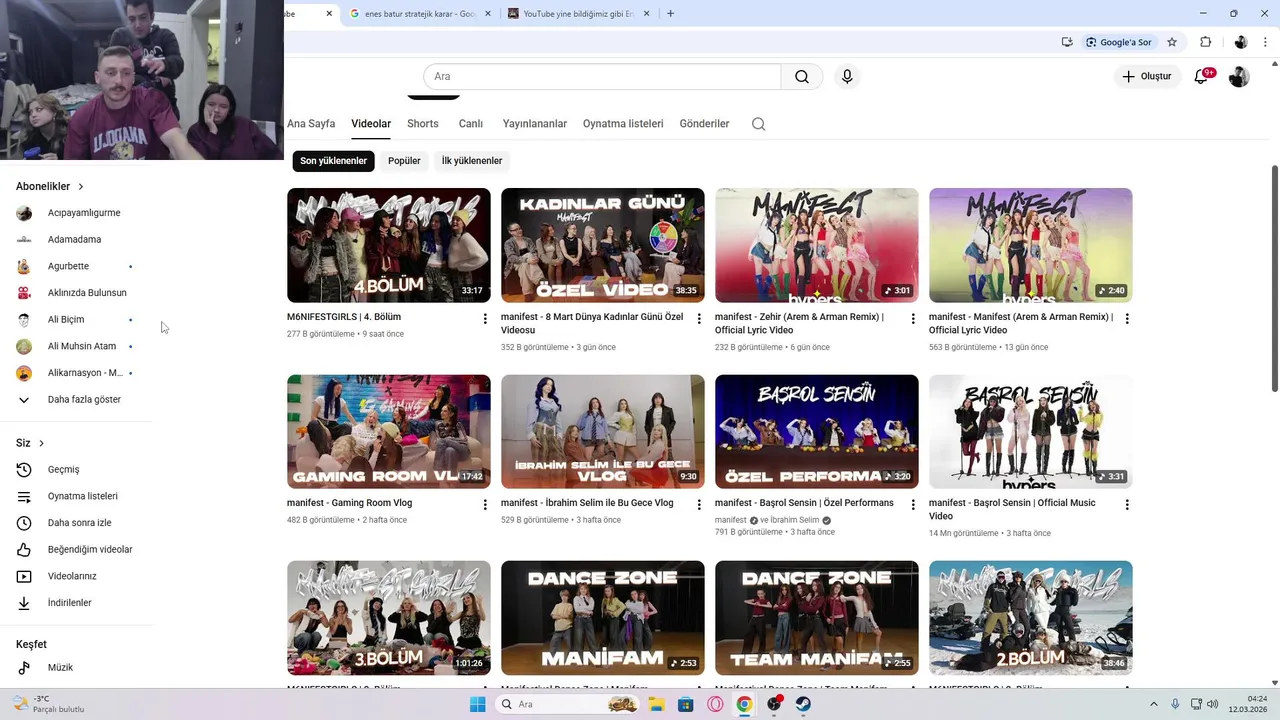This screenshot has width=1280, height=720.
Task: Switch to the Yayınlananlar channel tab
Action: coord(535,124)
